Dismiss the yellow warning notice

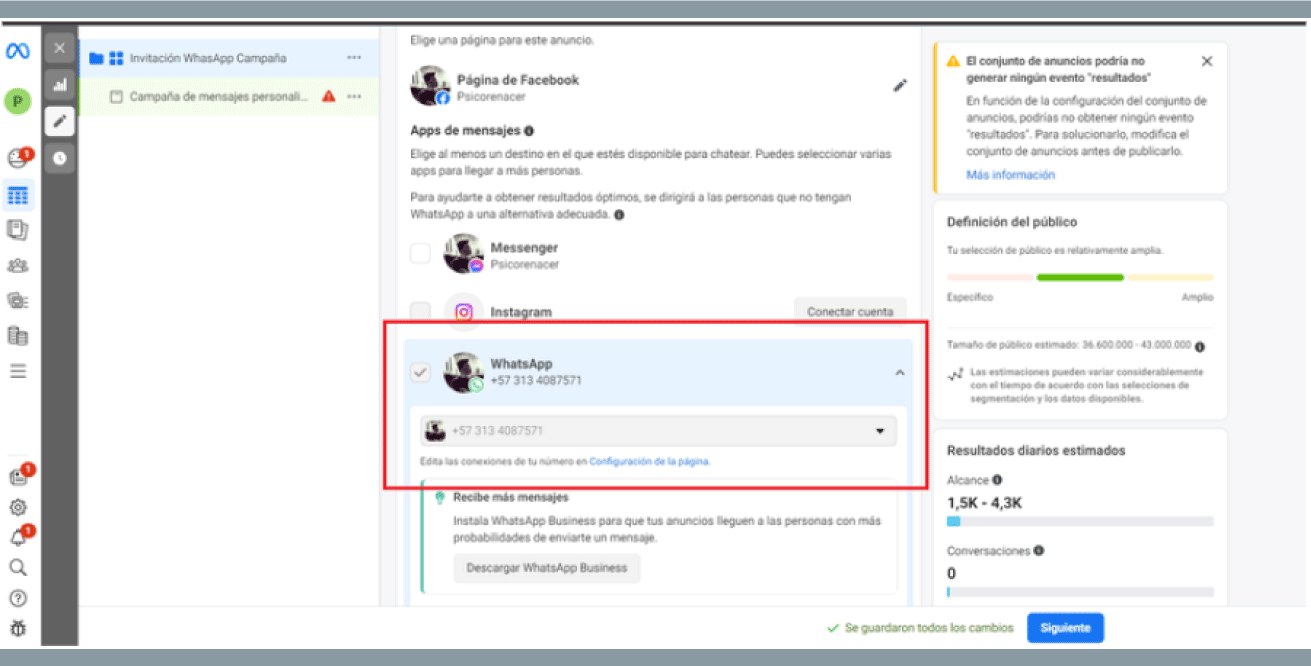(1207, 61)
